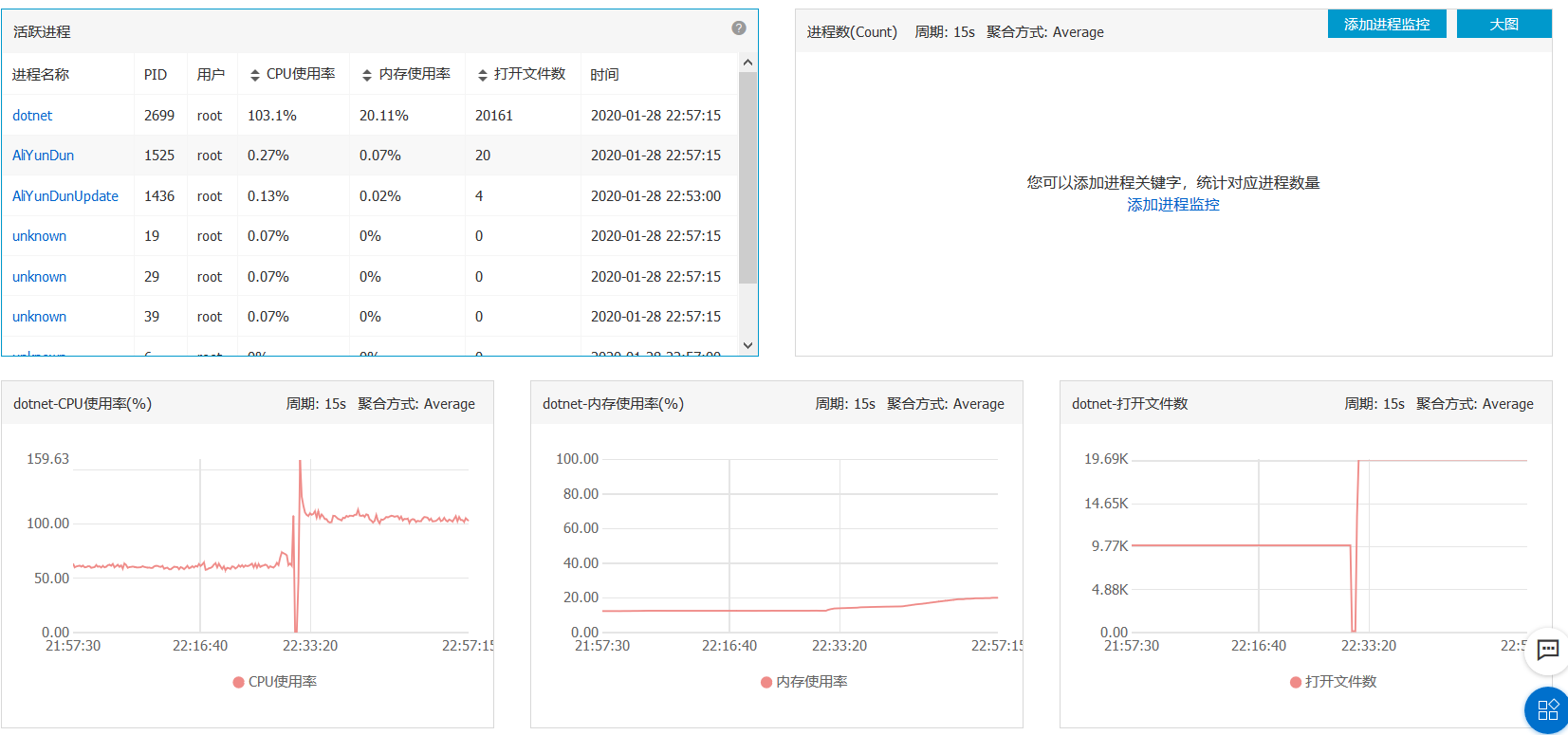
Task: Click the 大图 button
Action: click(x=1503, y=24)
